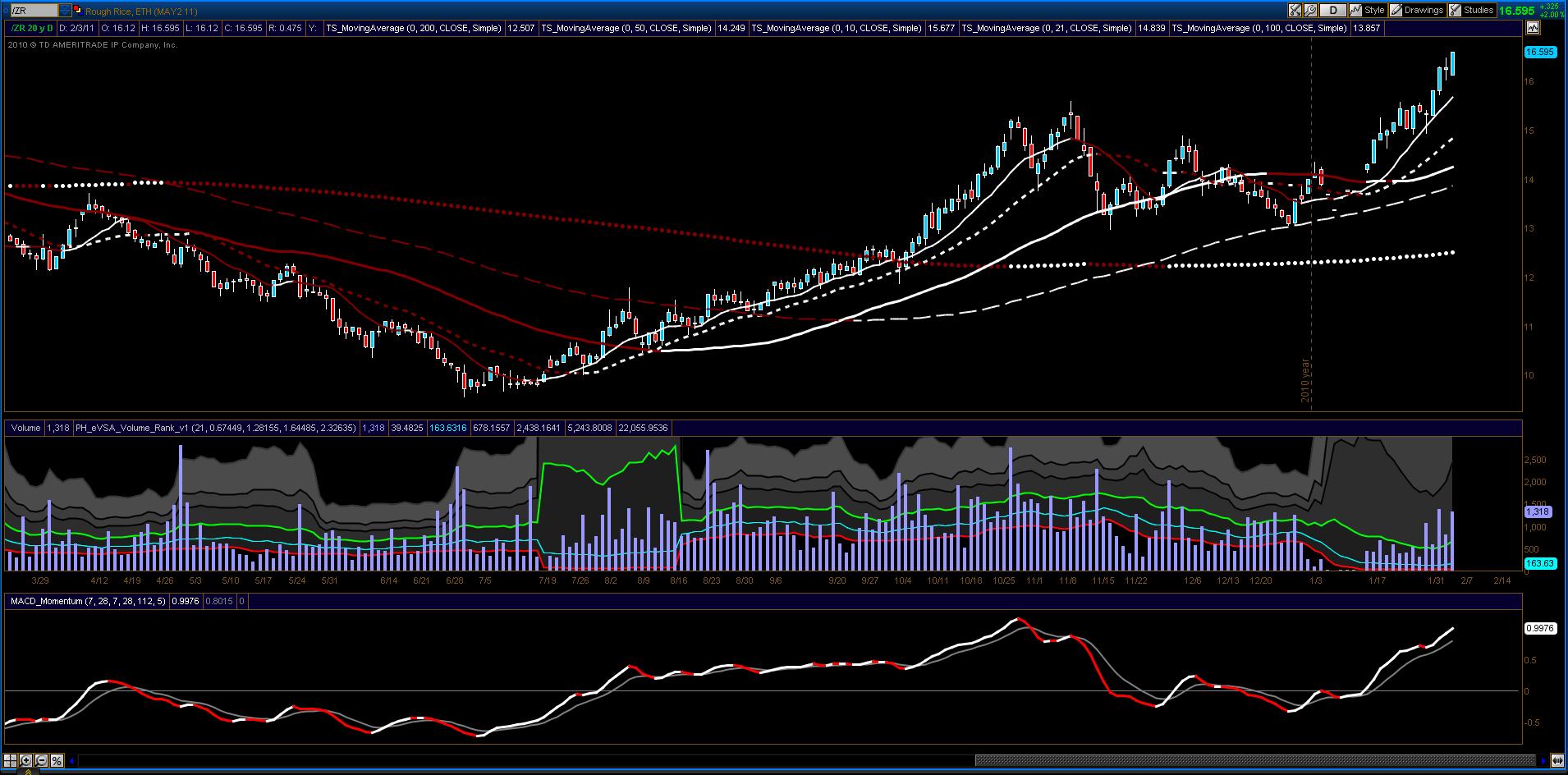
Task: Click the 22,055.9536 value in the volume header
Action: 644,428
